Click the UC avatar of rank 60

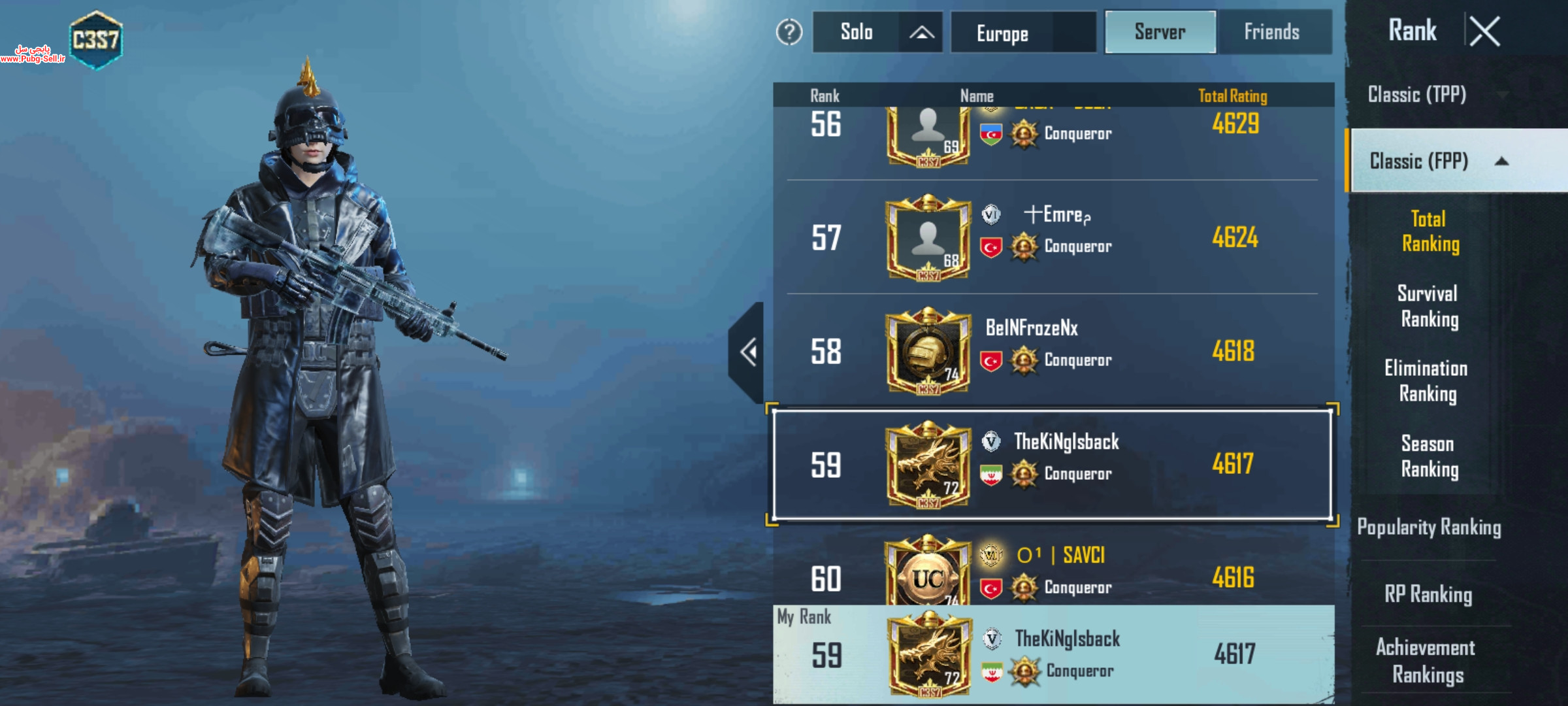pos(928,570)
